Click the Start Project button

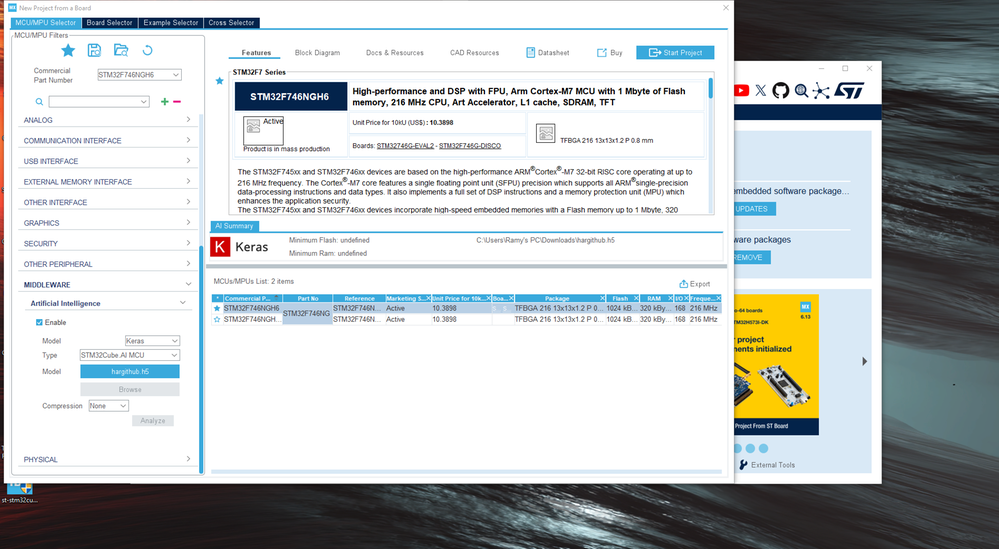coord(675,53)
